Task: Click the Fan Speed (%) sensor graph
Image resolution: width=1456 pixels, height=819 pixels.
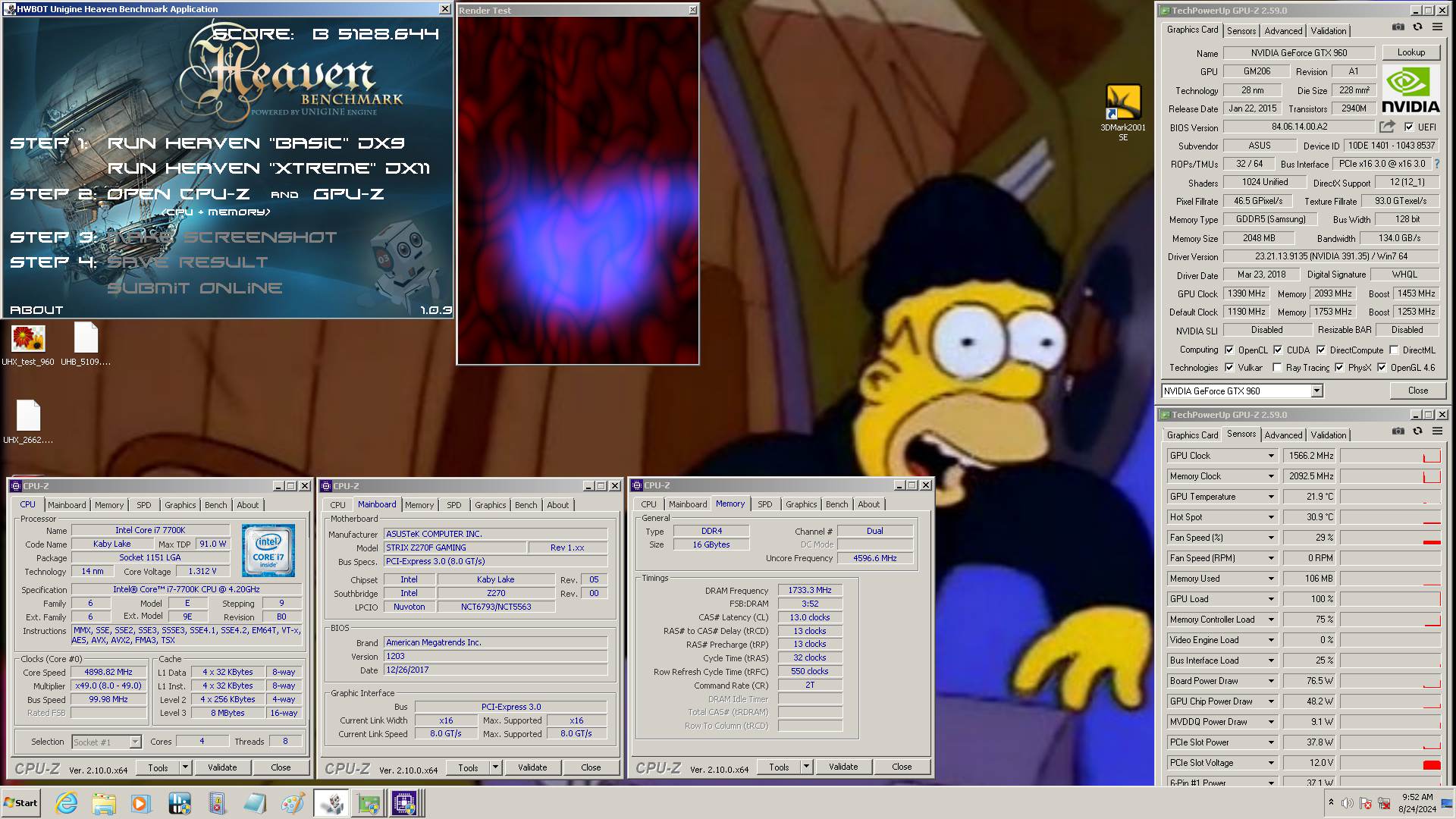Action: pyautogui.click(x=1389, y=538)
